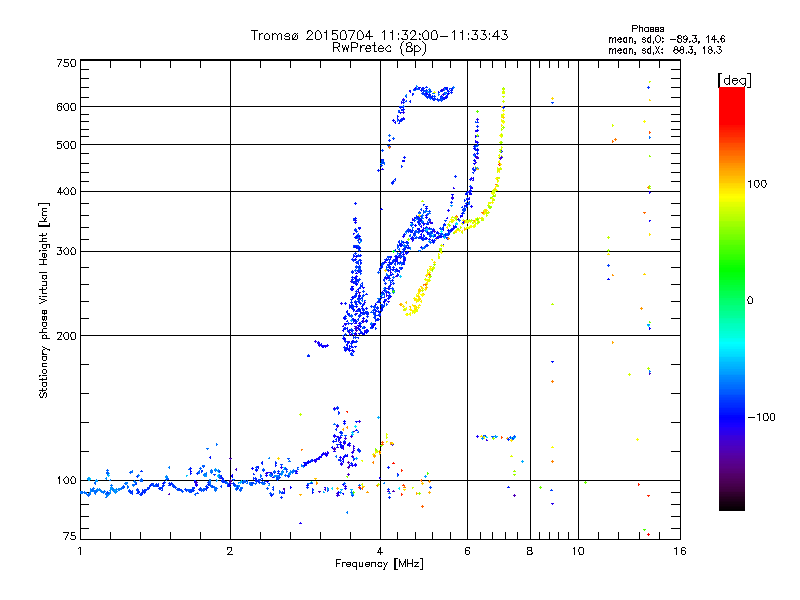Click the '4' tick on the frequency axis
This screenshot has width=800, height=600.
point(380,551)
